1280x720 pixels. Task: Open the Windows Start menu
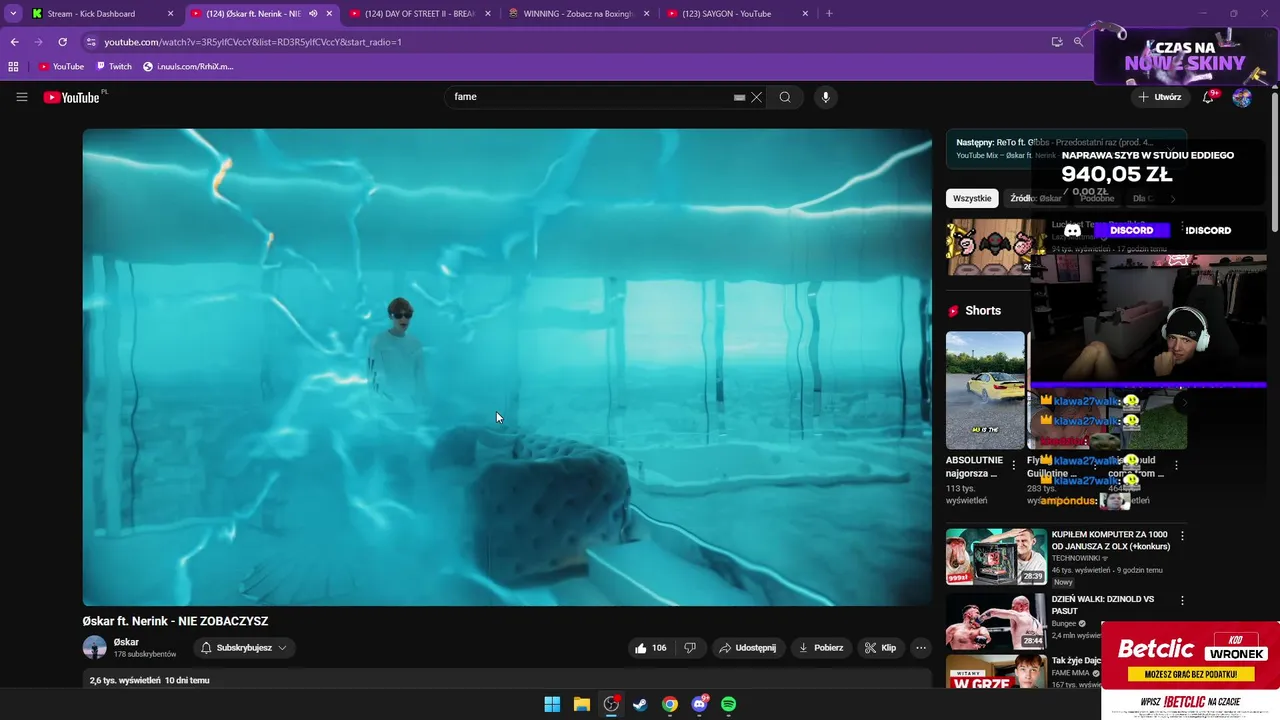coord(552,704)
